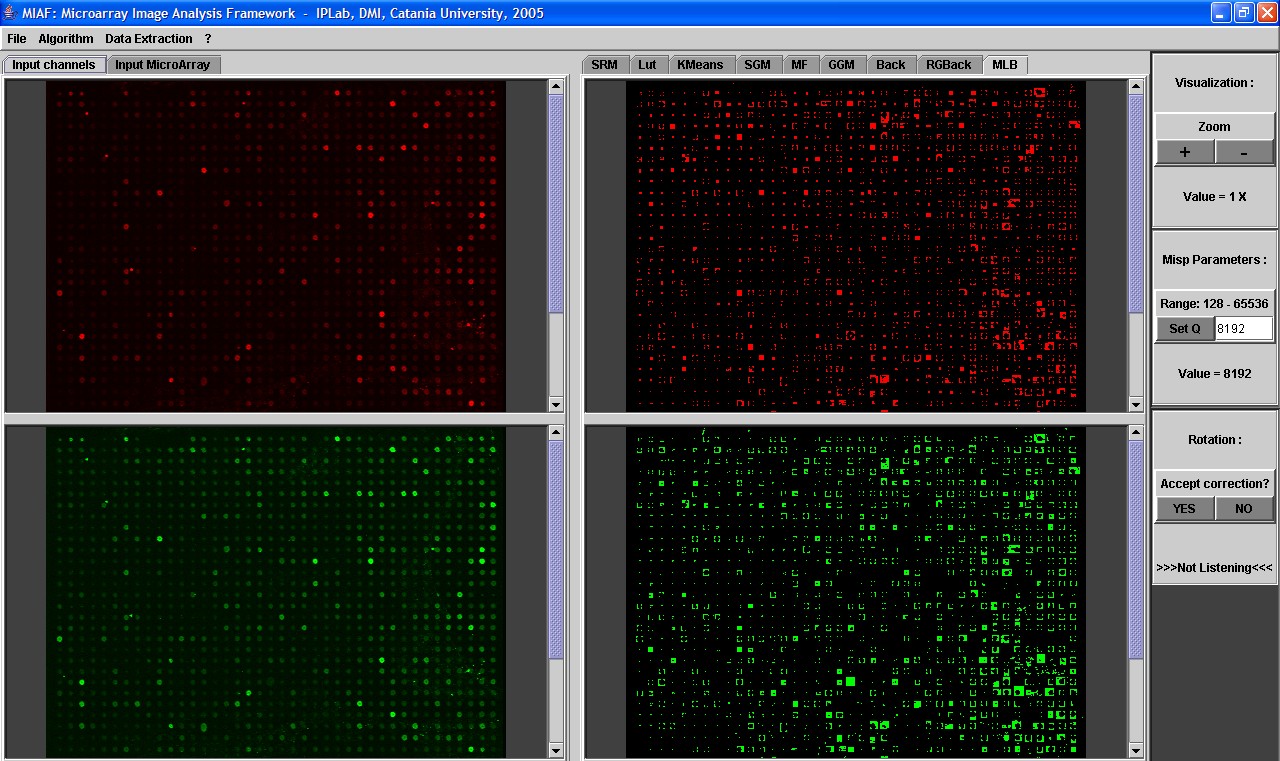Screen dimensions: 1280x761
Task: Select the RGBack tab
Action: (948, 65)
